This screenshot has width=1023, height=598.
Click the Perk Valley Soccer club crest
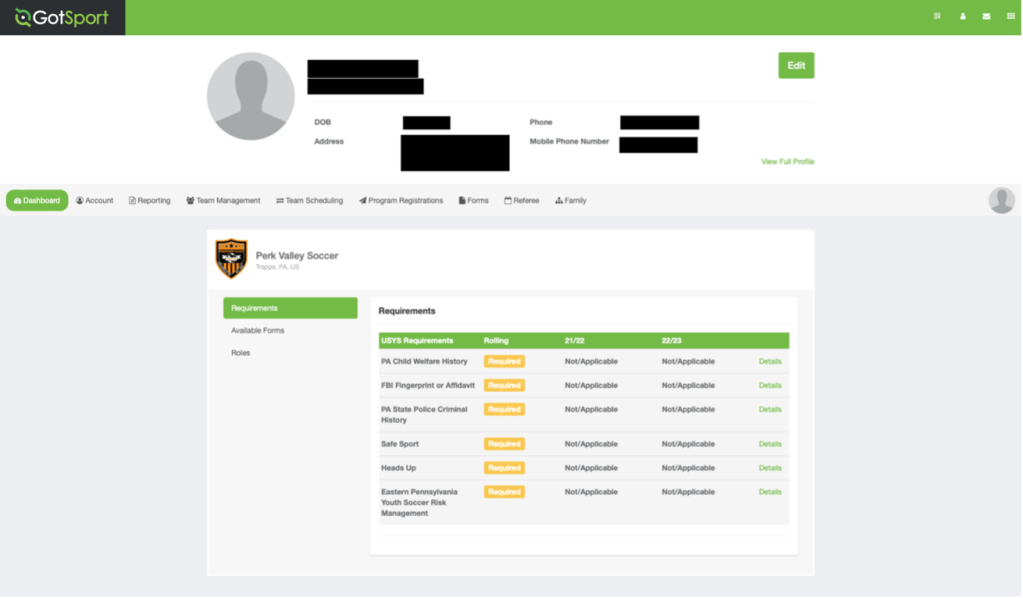click(231, 258)
